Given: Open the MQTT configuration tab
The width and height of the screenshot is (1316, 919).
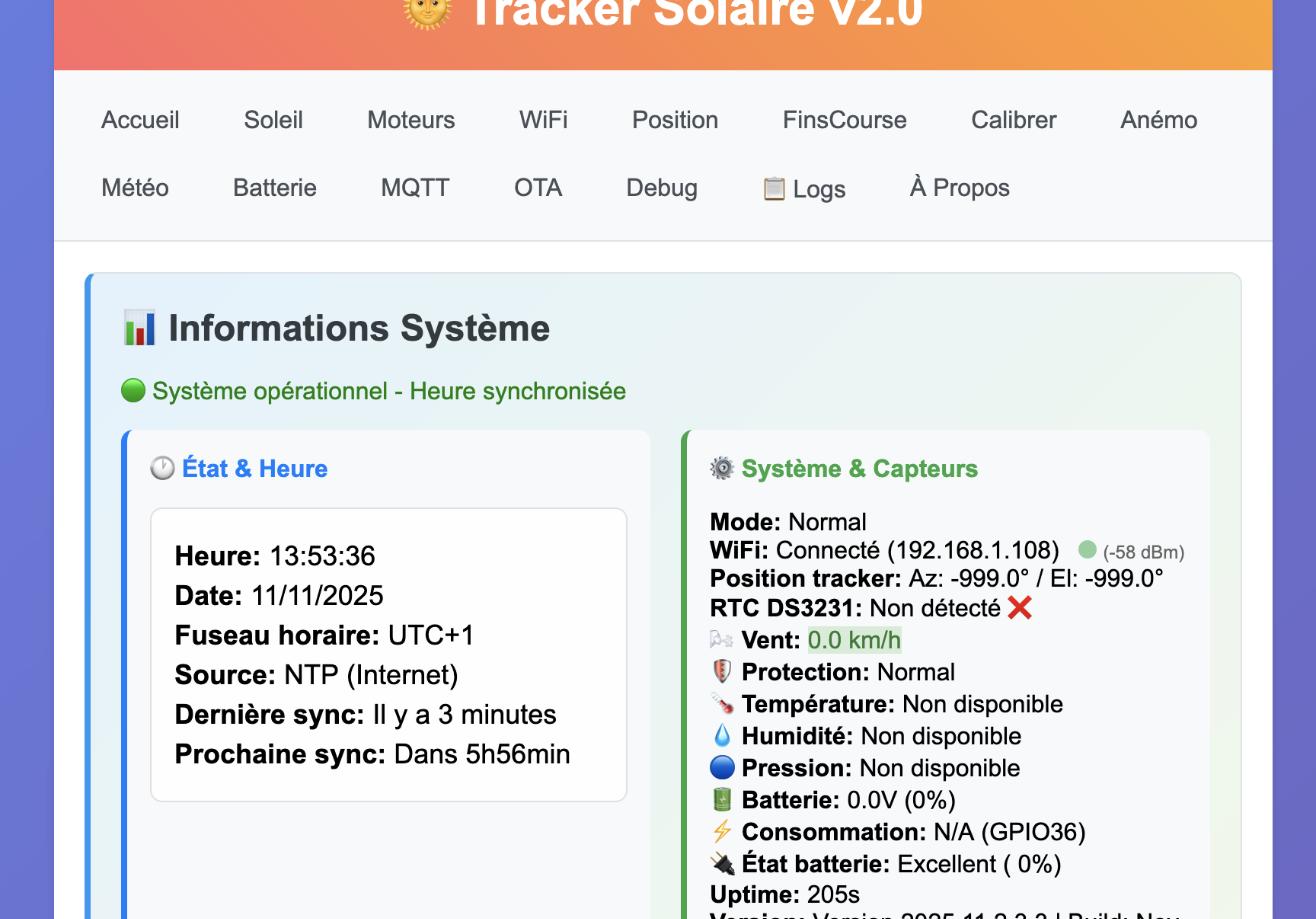Looking at the screenshot, I should click(415, 188).
